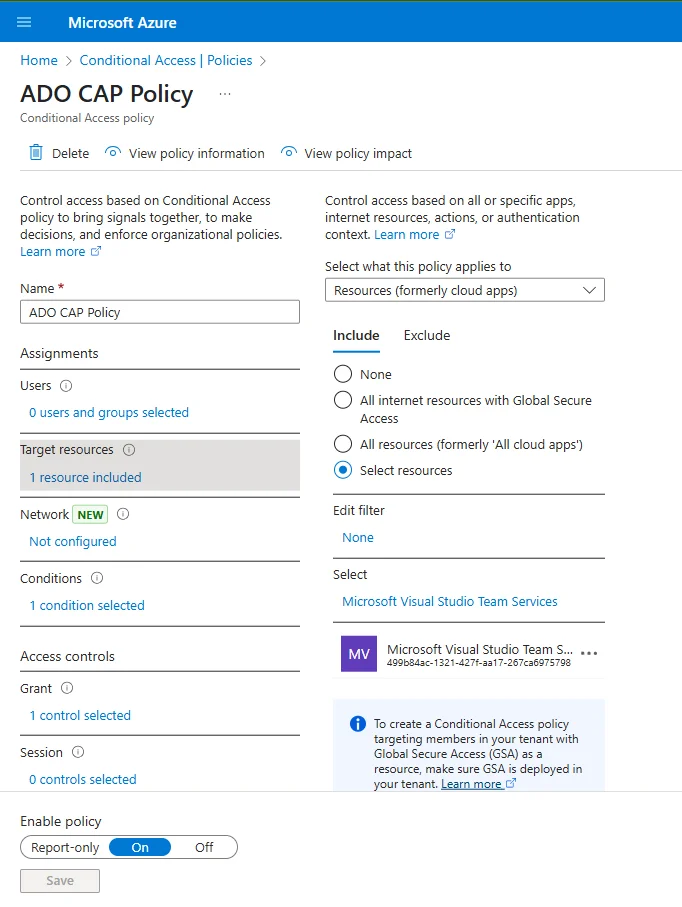Select All internet resources with Global Secure Access

342,400
